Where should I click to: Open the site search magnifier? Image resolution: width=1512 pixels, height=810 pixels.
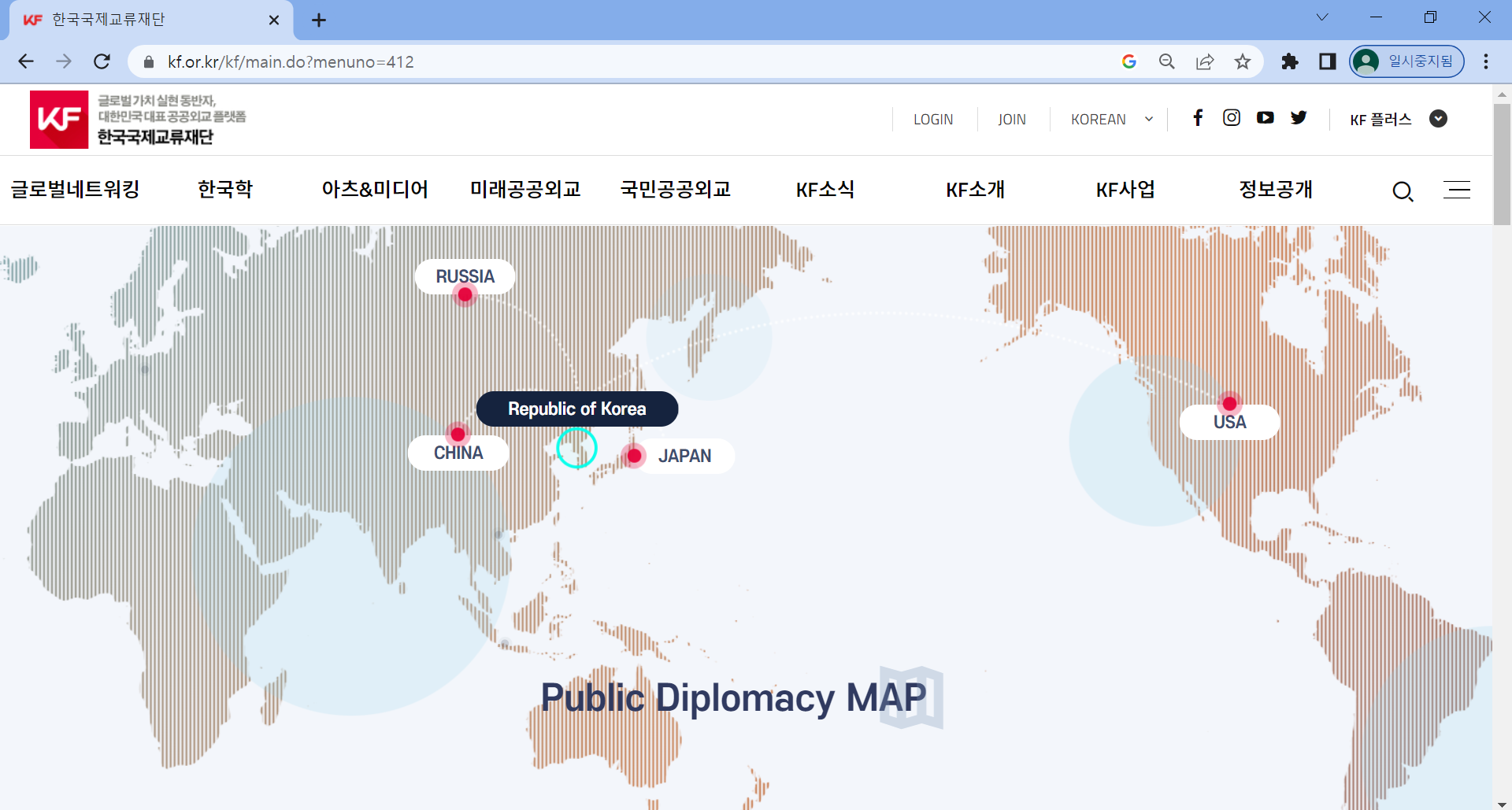click(x=1403, y=191)
